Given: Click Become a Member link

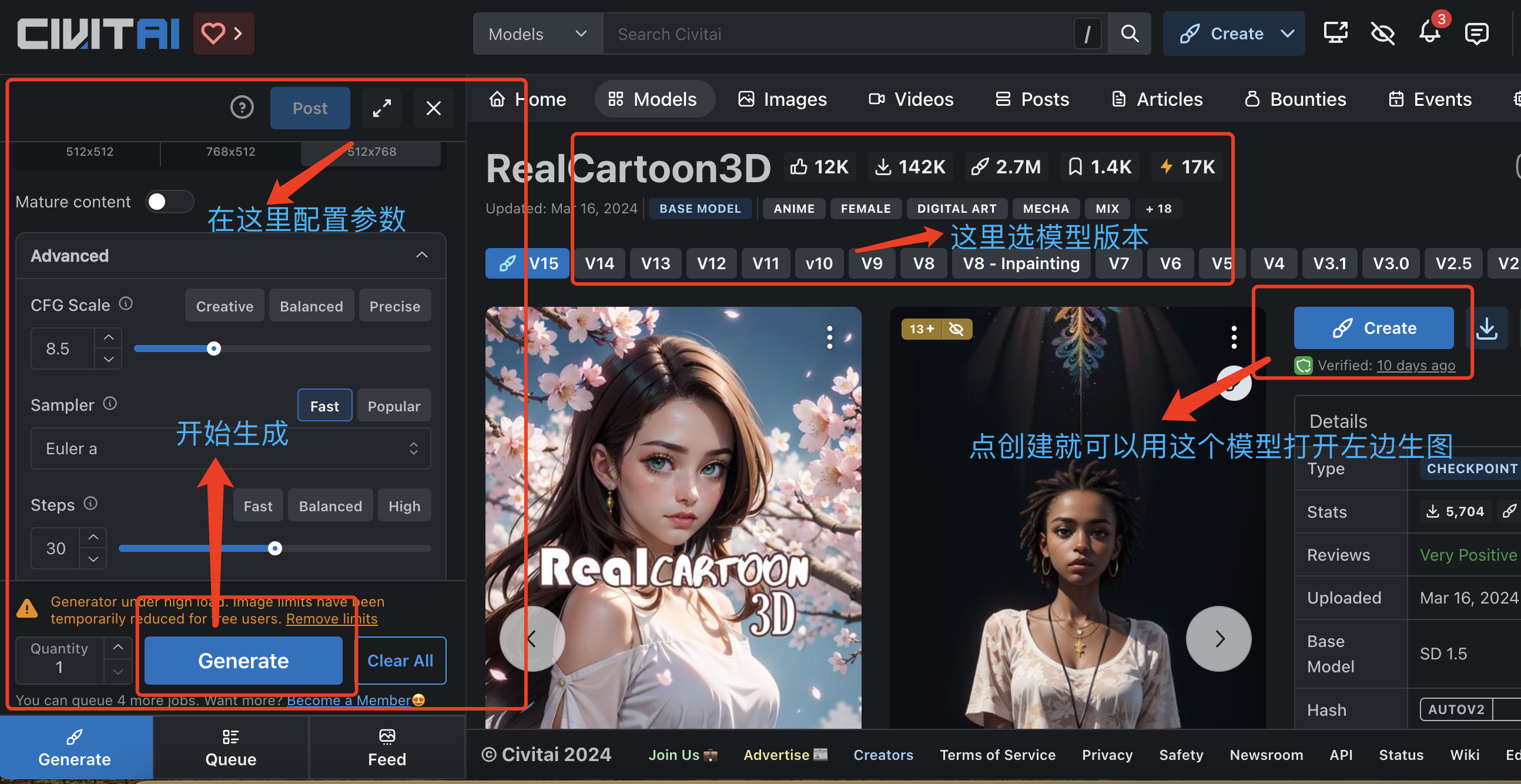Looking at the screenshot, I should click(349, 701).
